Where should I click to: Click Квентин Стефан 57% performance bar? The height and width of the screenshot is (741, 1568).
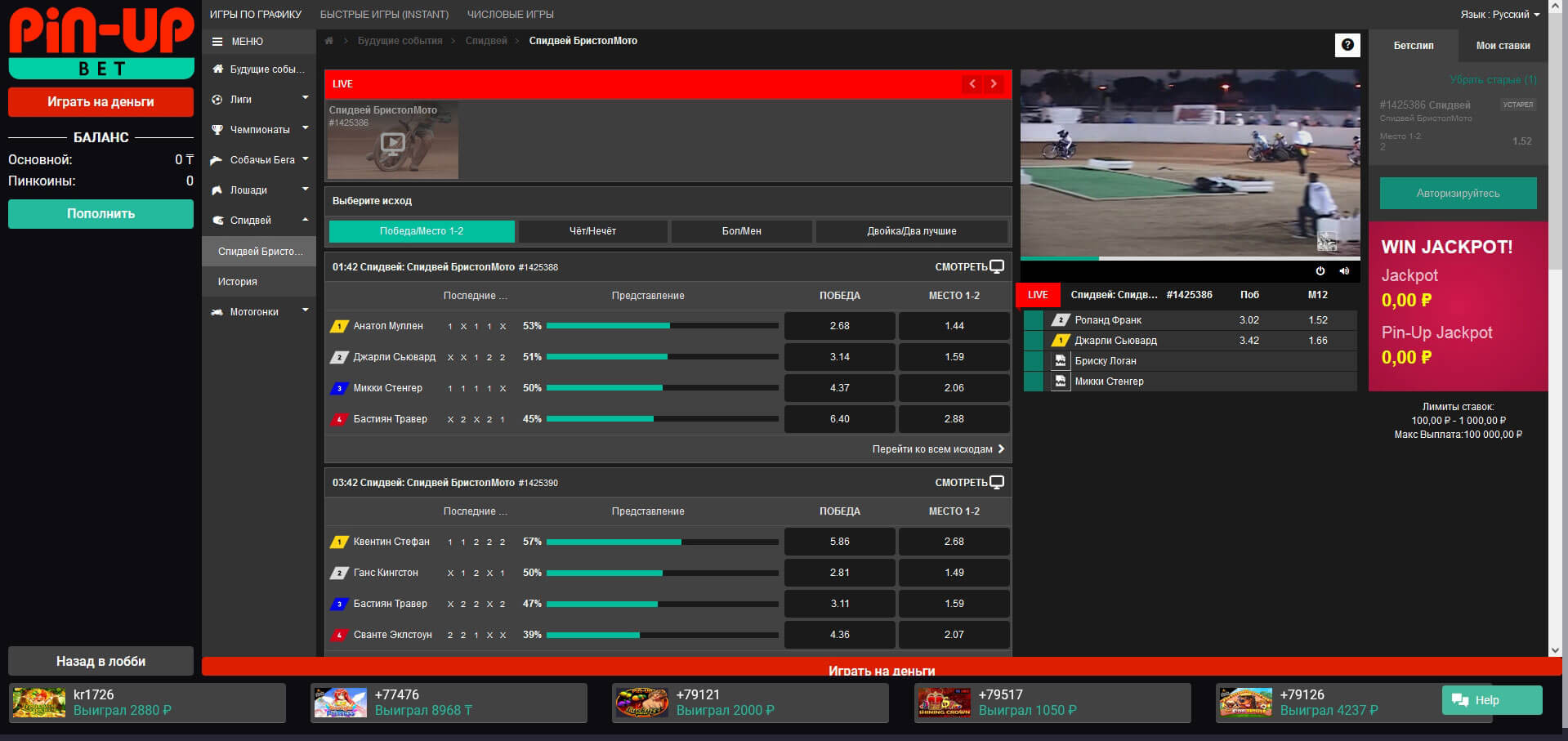point(662,542)
